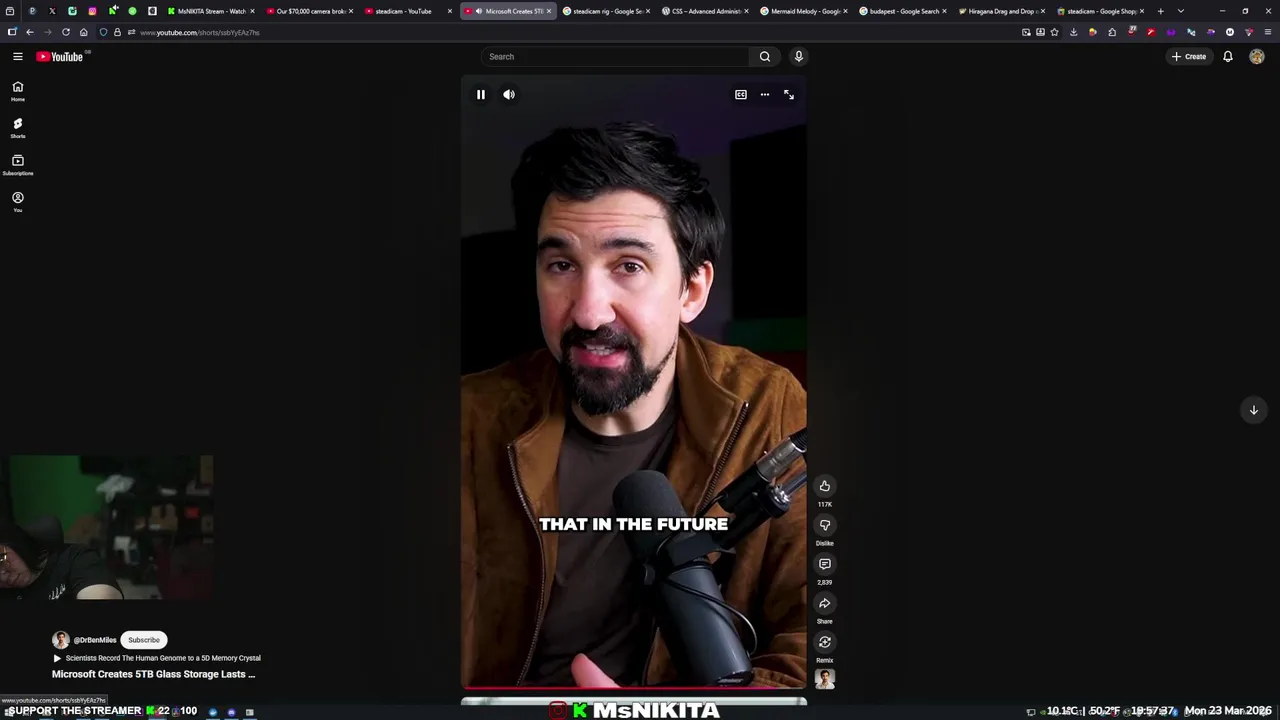Viewport: 1280px width, 720px height.
Task: Open YouTube notifications bell
Action: (x=1228, y=57)
